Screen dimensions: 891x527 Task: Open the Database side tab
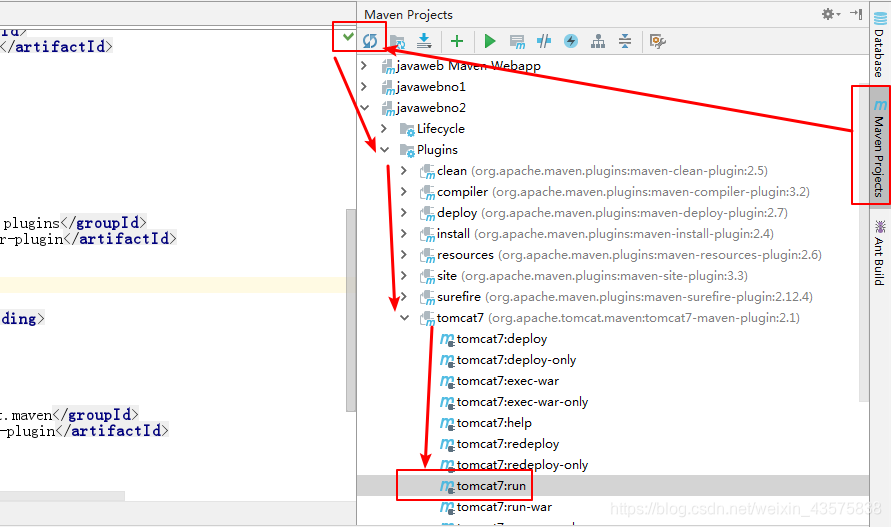880,44
